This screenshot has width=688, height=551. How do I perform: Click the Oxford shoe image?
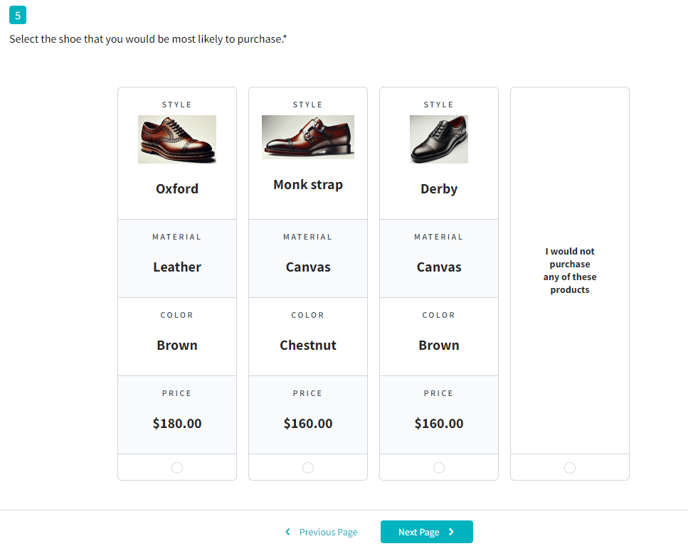[x=177, y=139]
